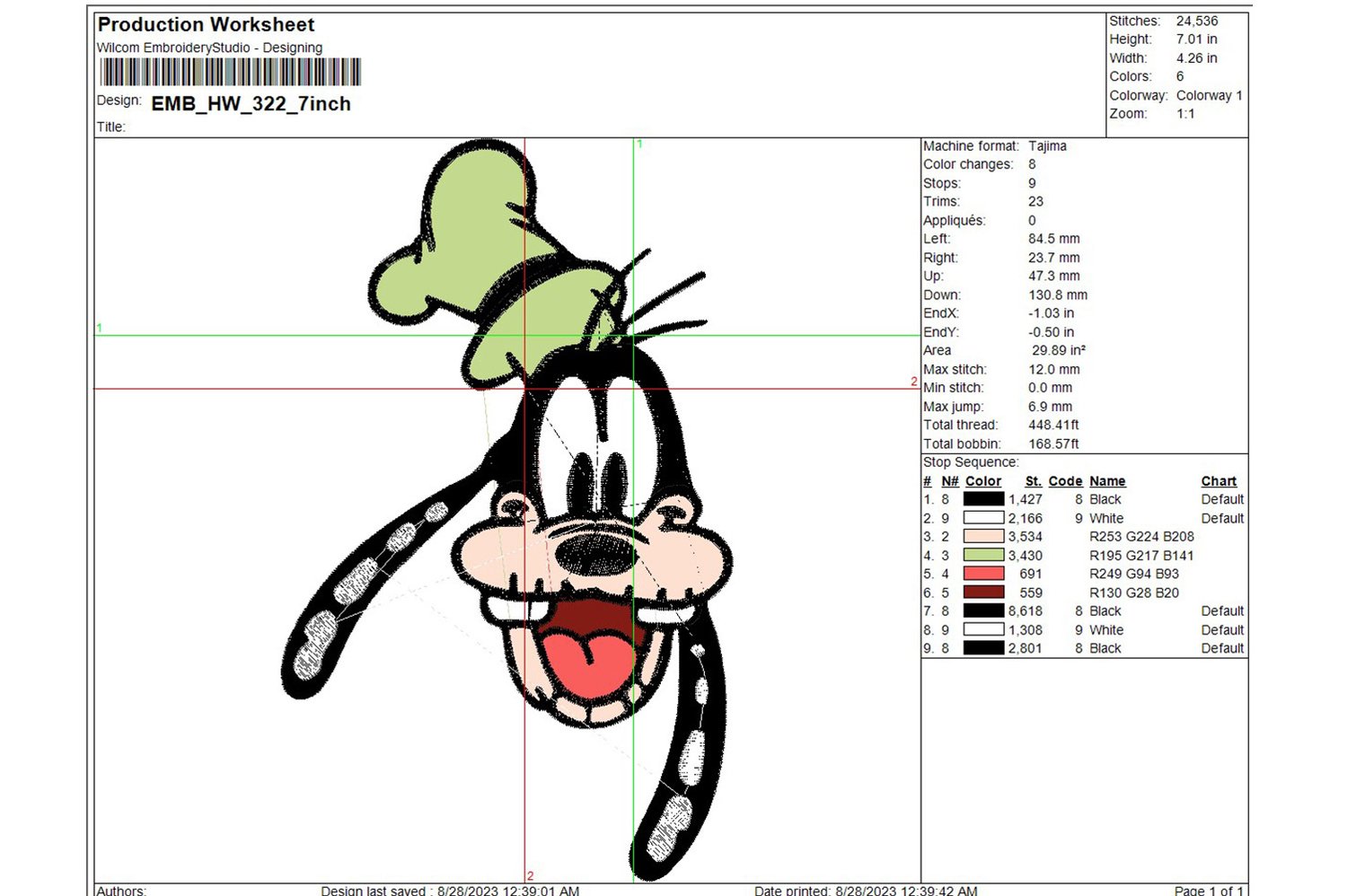Pick the peach swatch beside 3,534 stitches
1347x896 pixels.
(983, 537)
